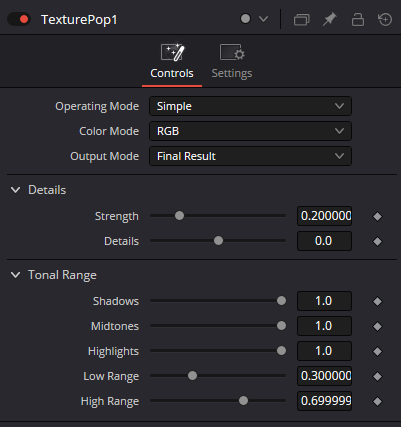Click the TexturePop1 node name
This screenshot has width=401, height=427.
pyautogui.click(x=79, y=20)
